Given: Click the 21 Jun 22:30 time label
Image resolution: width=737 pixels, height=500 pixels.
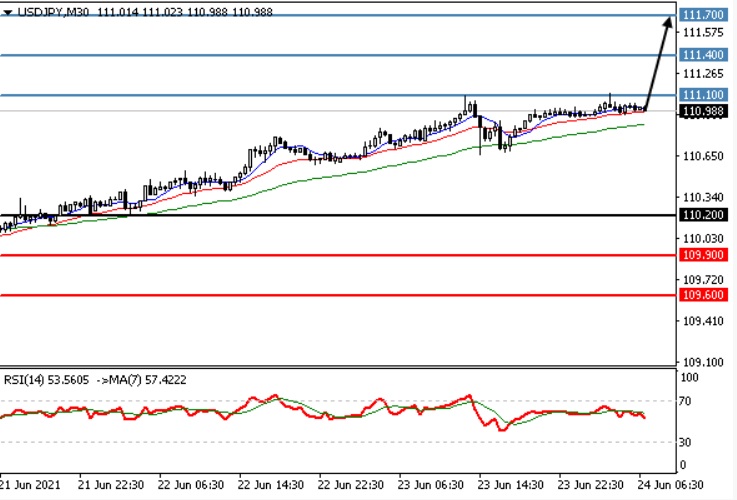Looking at the screenshot, I should (111, 485).
